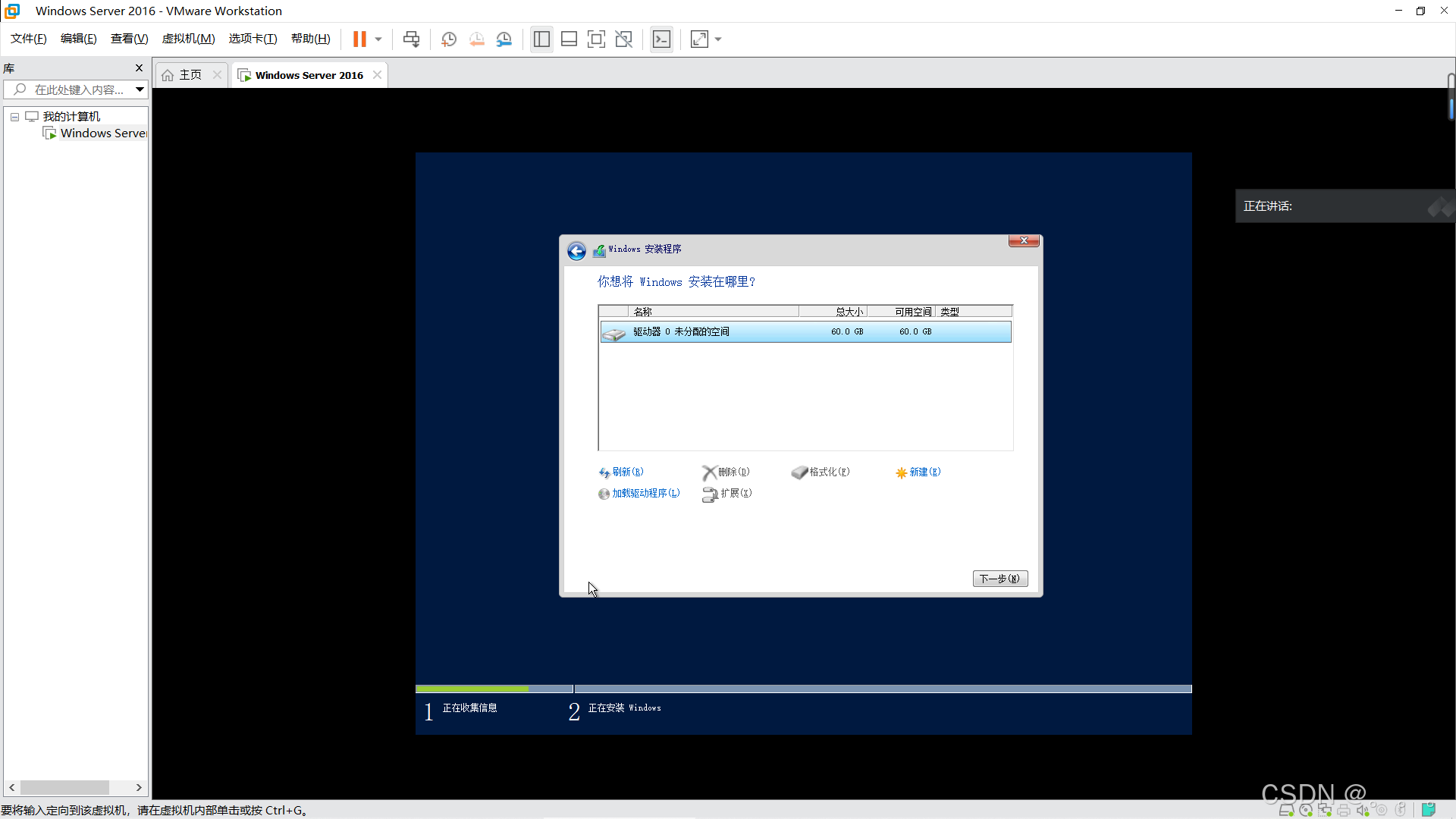
Task: Toggle the library sidebar view icon
Action: [541, 39]
